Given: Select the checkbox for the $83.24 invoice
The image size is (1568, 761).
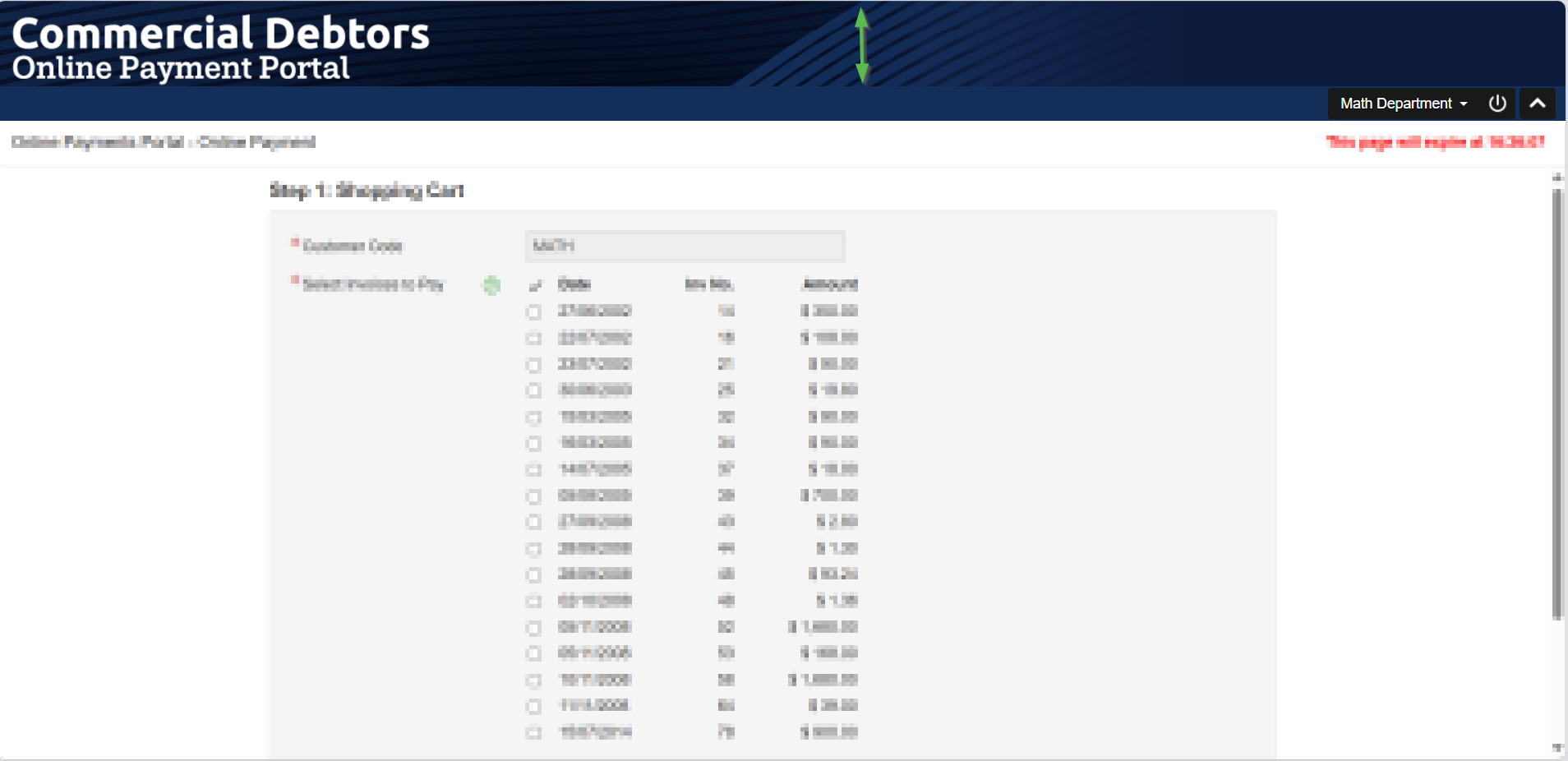Looking at the screenshot, I should pos(534,575).
